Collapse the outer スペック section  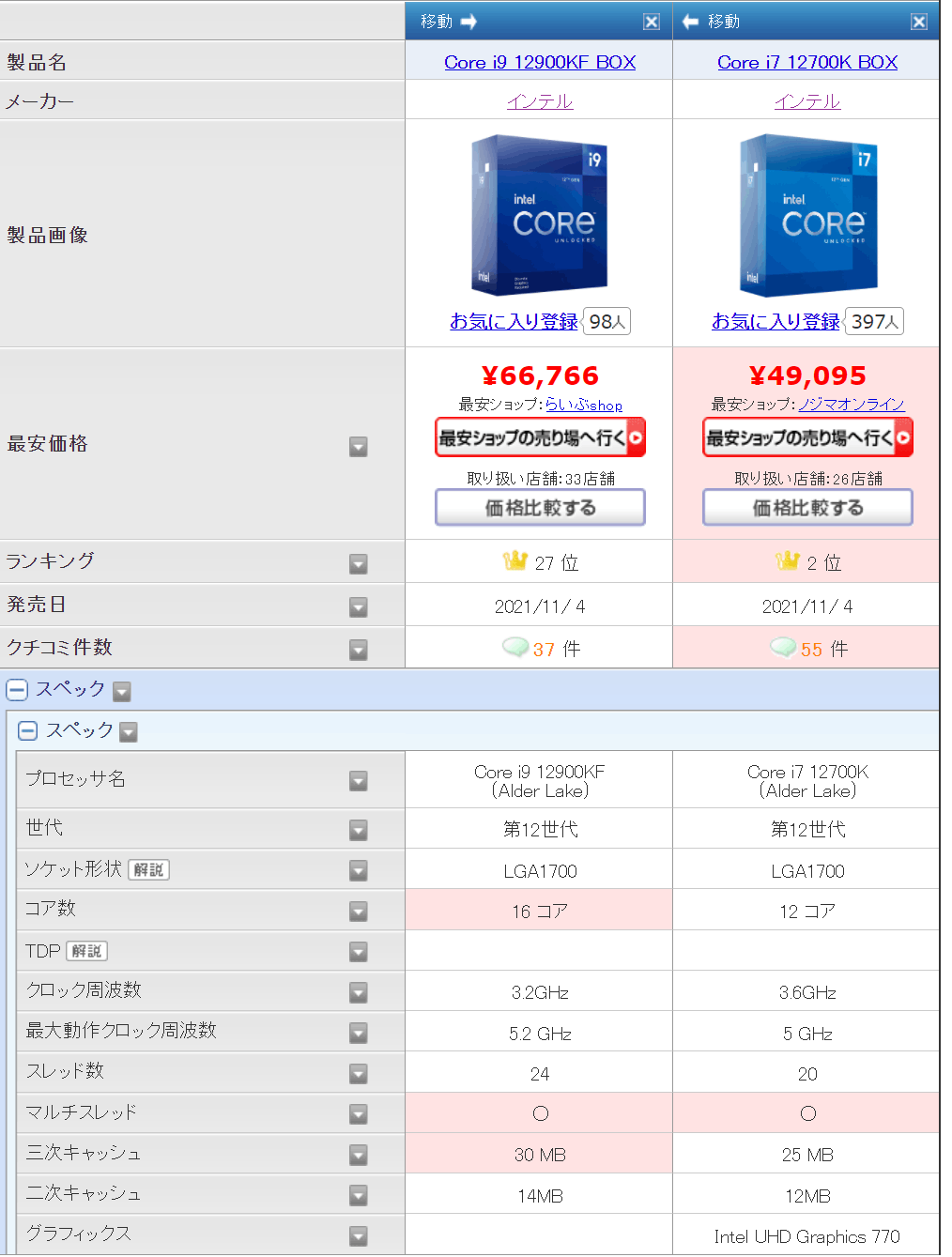pos(17,690)
